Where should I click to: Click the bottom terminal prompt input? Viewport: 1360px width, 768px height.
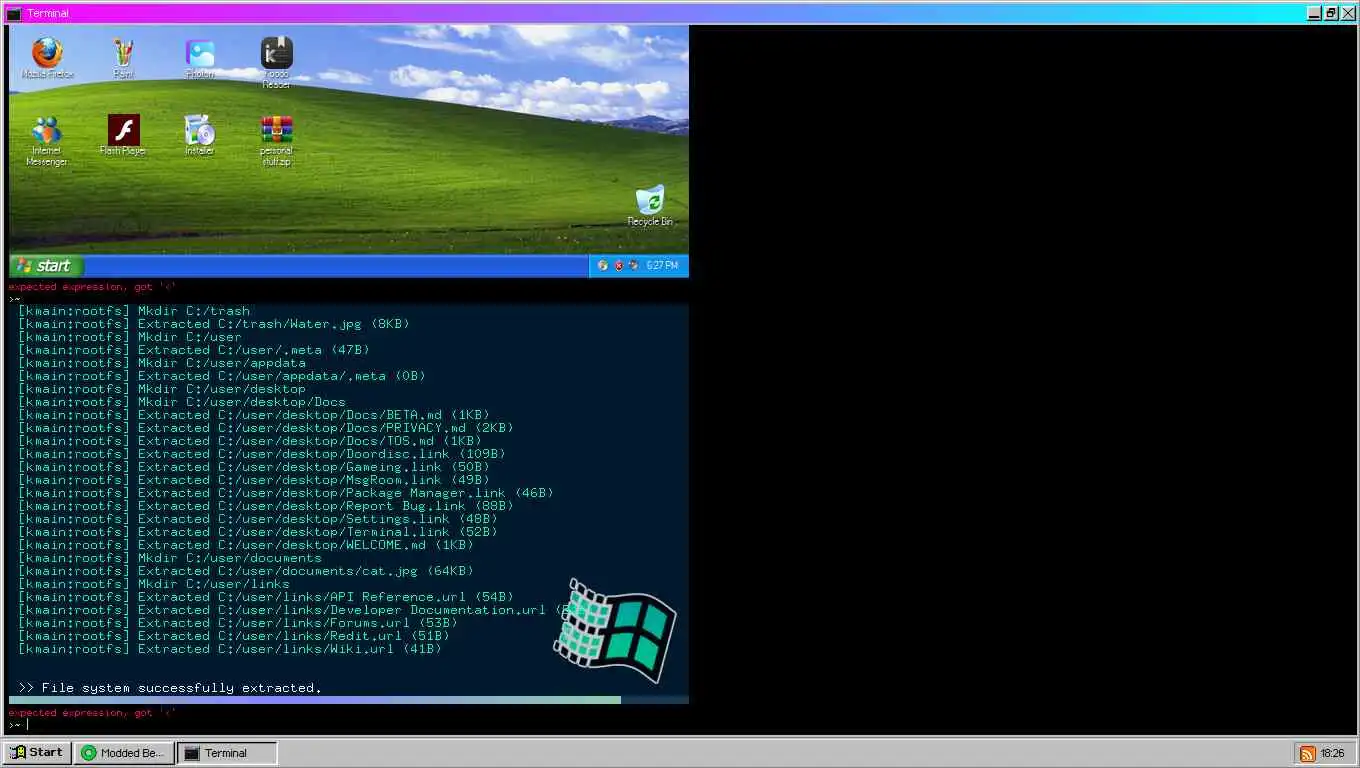click(349, 724)
